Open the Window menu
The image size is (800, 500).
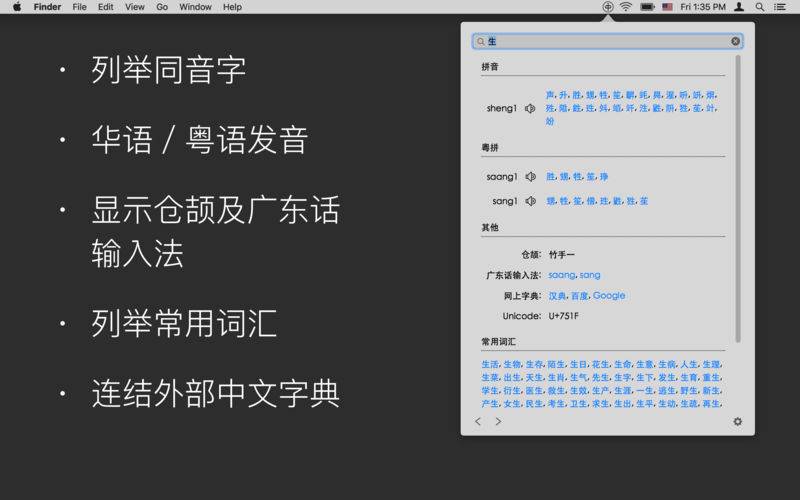(195, 7)
